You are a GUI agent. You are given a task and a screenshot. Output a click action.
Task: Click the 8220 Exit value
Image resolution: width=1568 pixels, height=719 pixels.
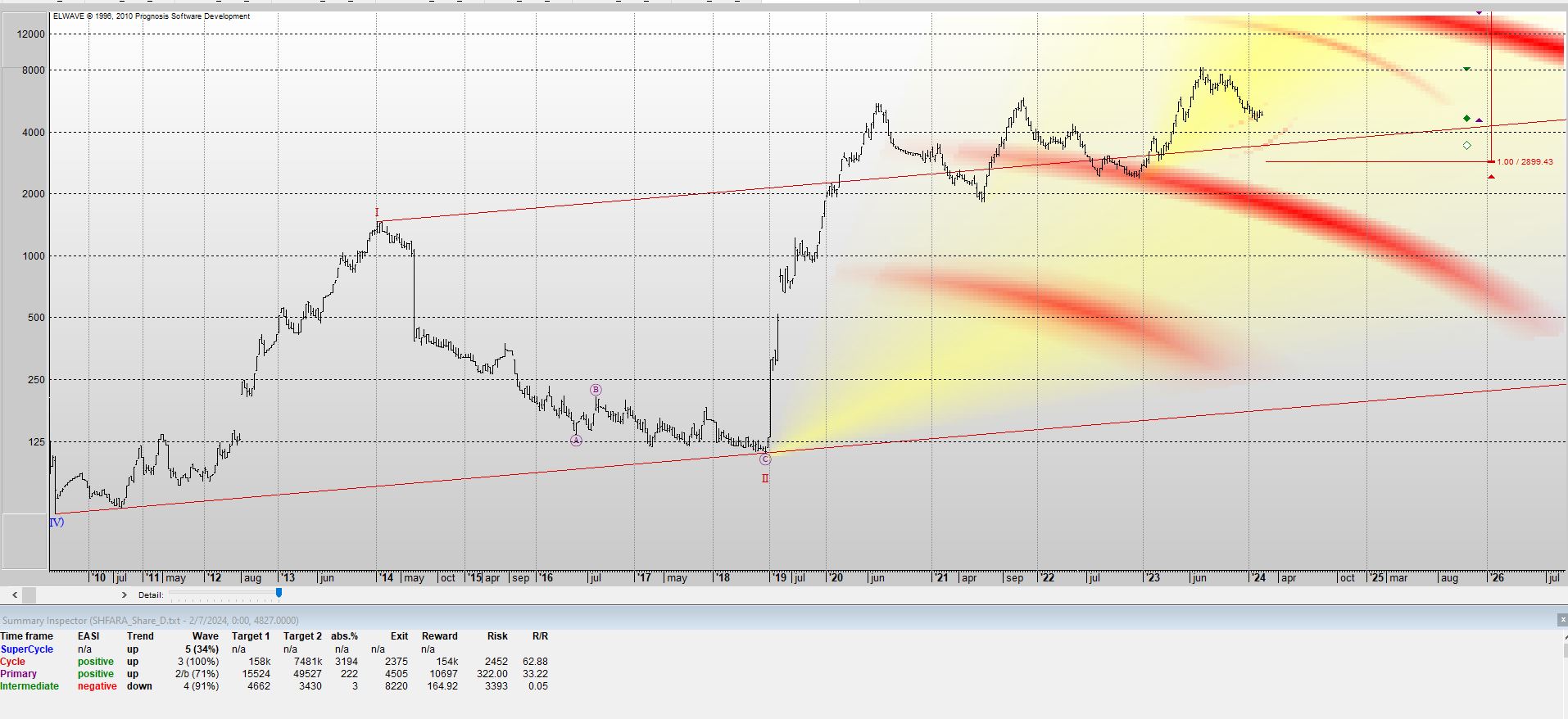click(x=397, y=686)
